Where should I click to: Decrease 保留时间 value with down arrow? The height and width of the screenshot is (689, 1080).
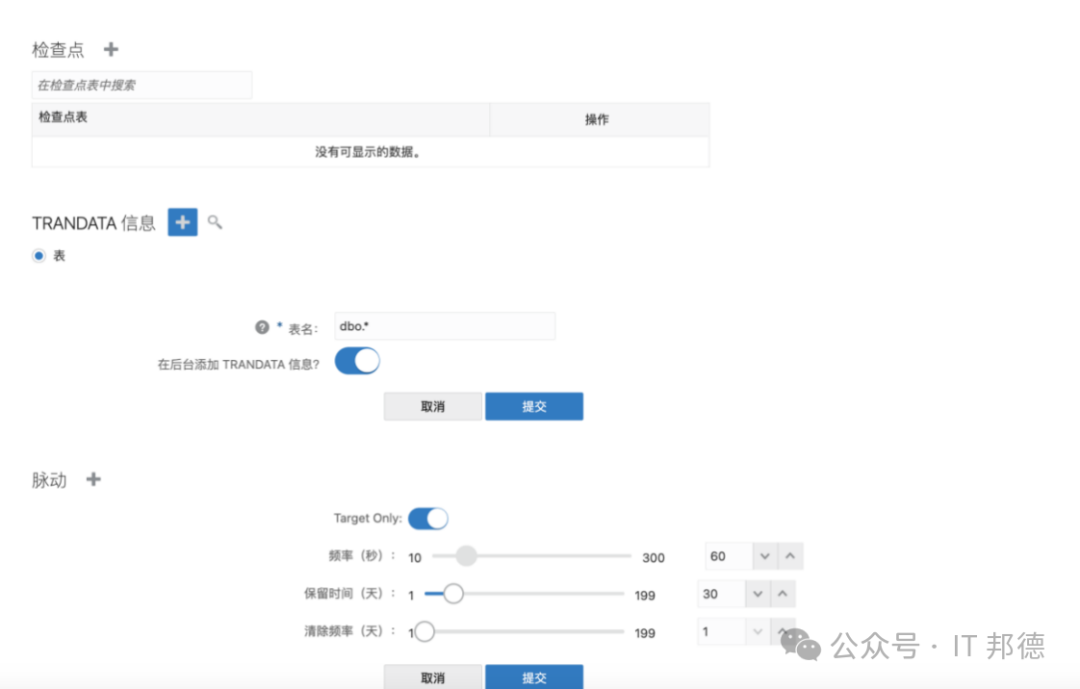[x=758, y=594]
